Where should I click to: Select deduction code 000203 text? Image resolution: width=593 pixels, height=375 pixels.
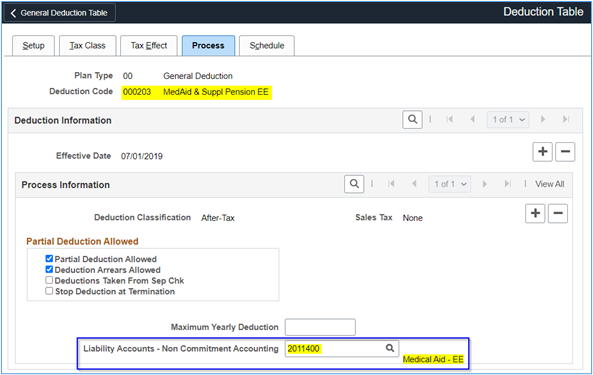click(x=137, y=92)
